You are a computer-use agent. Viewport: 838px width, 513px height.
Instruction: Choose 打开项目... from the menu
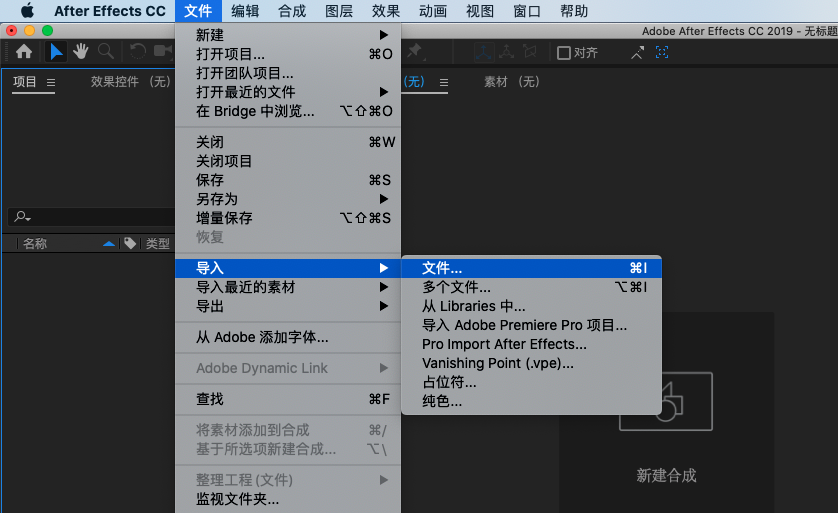coord(288,54)
